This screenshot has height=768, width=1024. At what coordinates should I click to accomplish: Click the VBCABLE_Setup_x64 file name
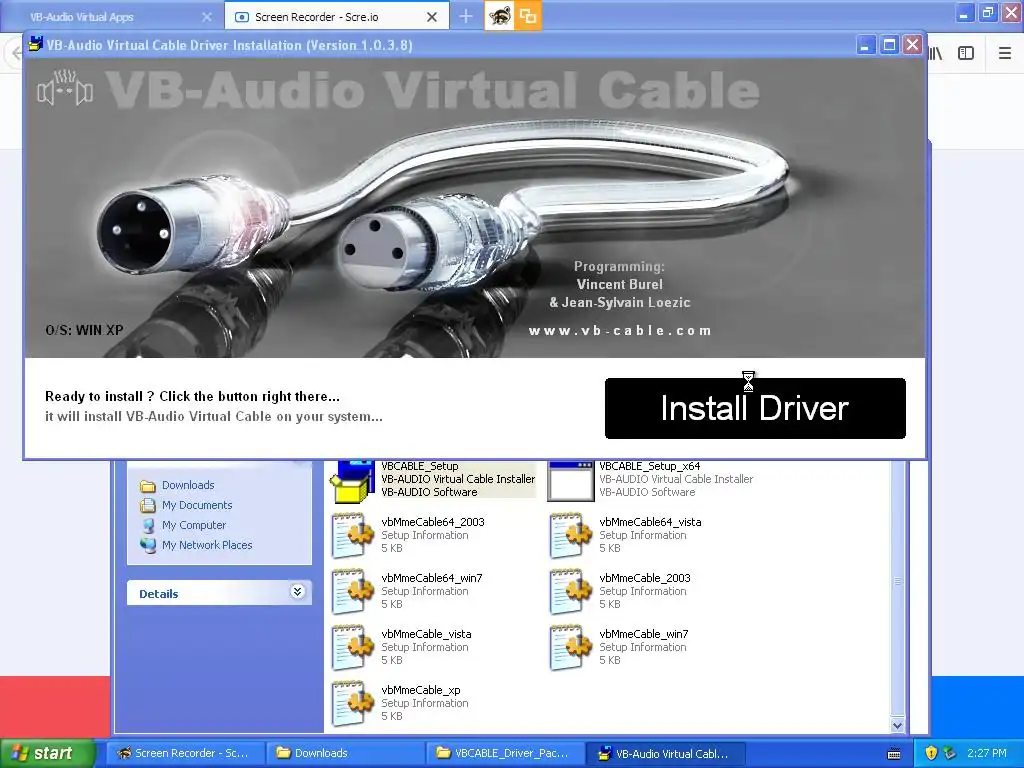coord(650,466)
